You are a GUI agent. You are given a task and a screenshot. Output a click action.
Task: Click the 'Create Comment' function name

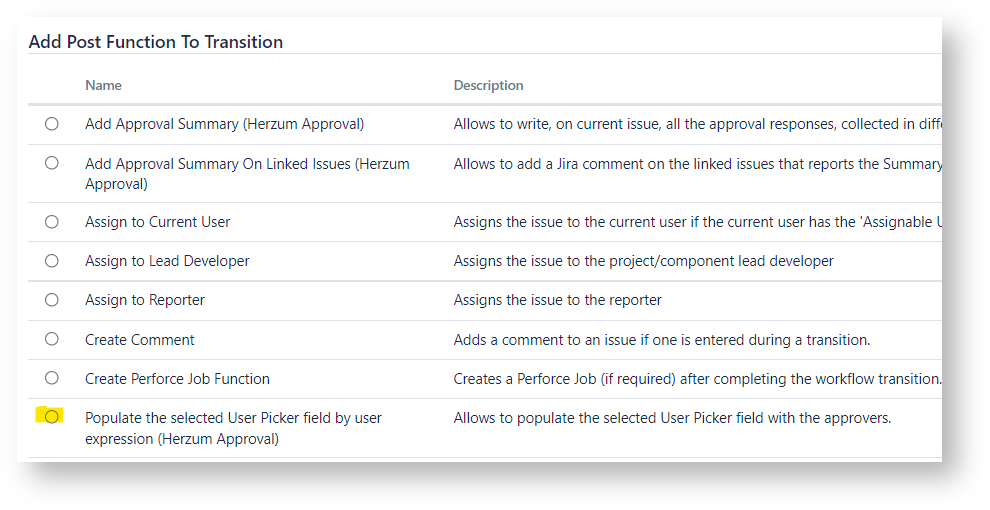pos(140,340)
